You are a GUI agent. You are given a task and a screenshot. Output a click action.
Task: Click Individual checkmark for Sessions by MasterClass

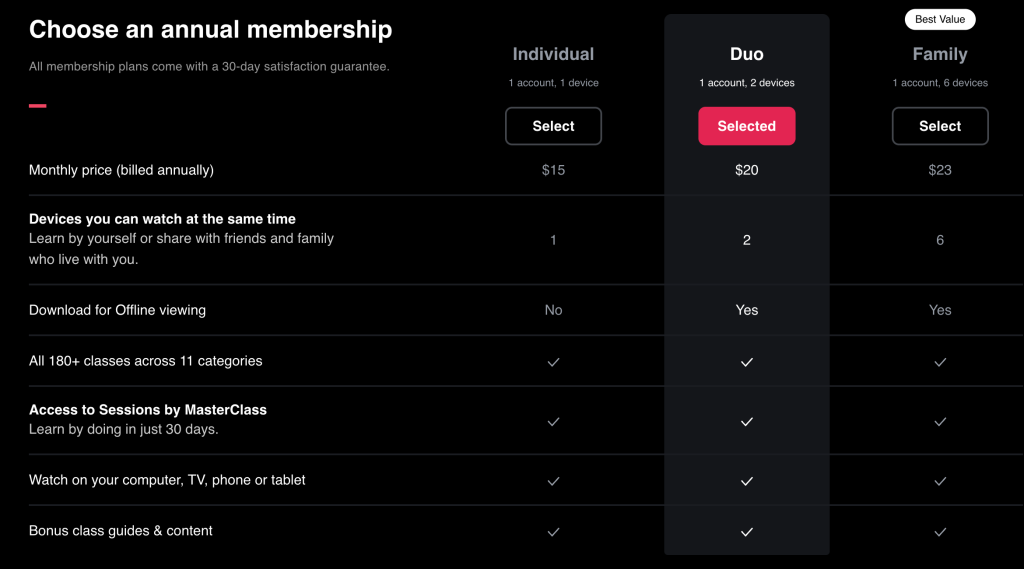[553, 422]
